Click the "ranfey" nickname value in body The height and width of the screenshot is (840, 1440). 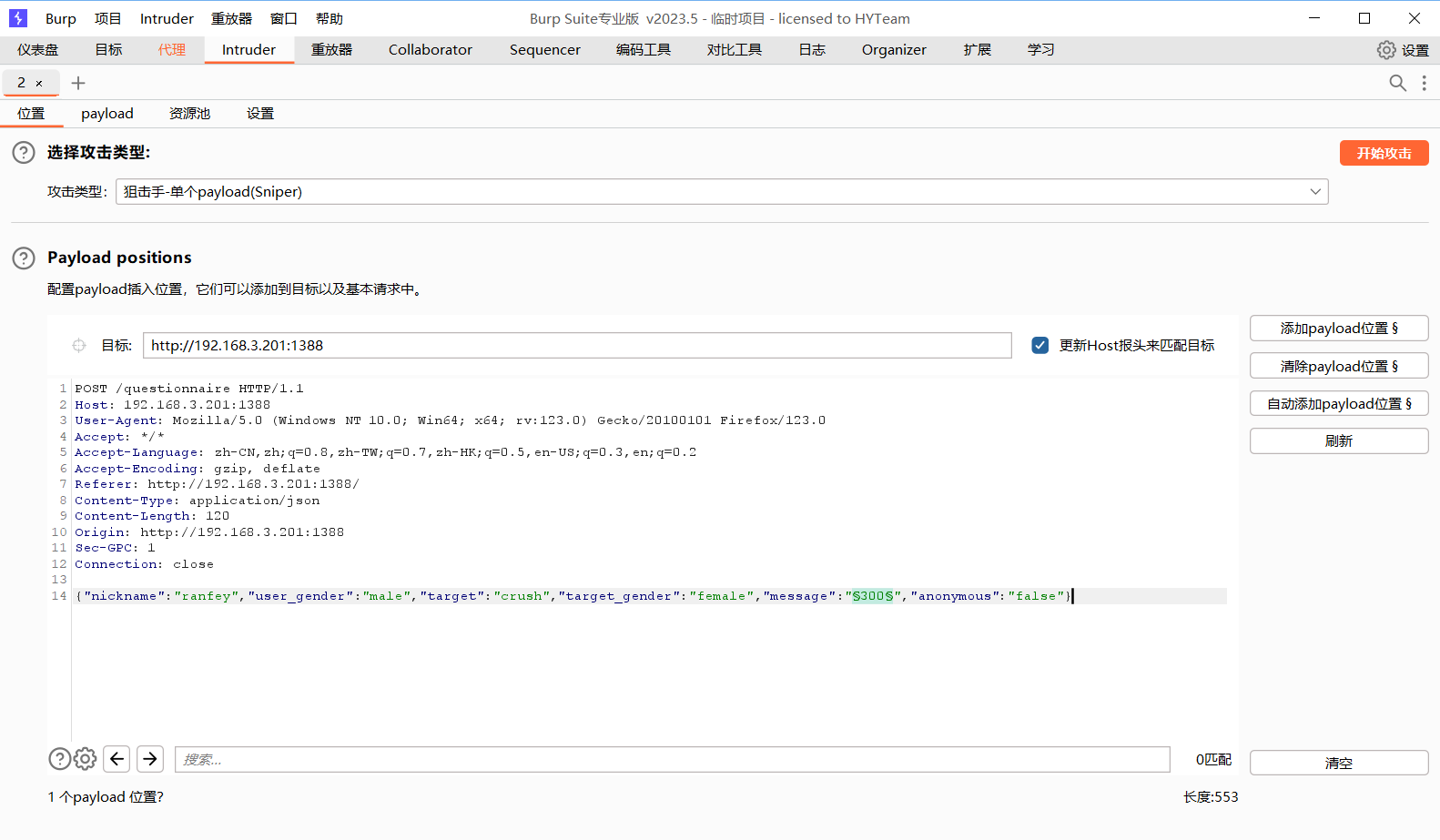tap(207, 596)
